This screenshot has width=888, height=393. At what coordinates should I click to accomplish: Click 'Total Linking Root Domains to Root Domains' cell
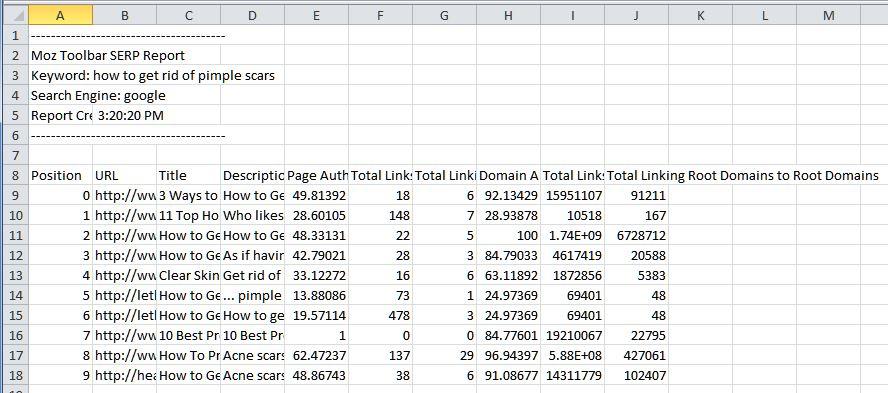[x=742, y=176]
